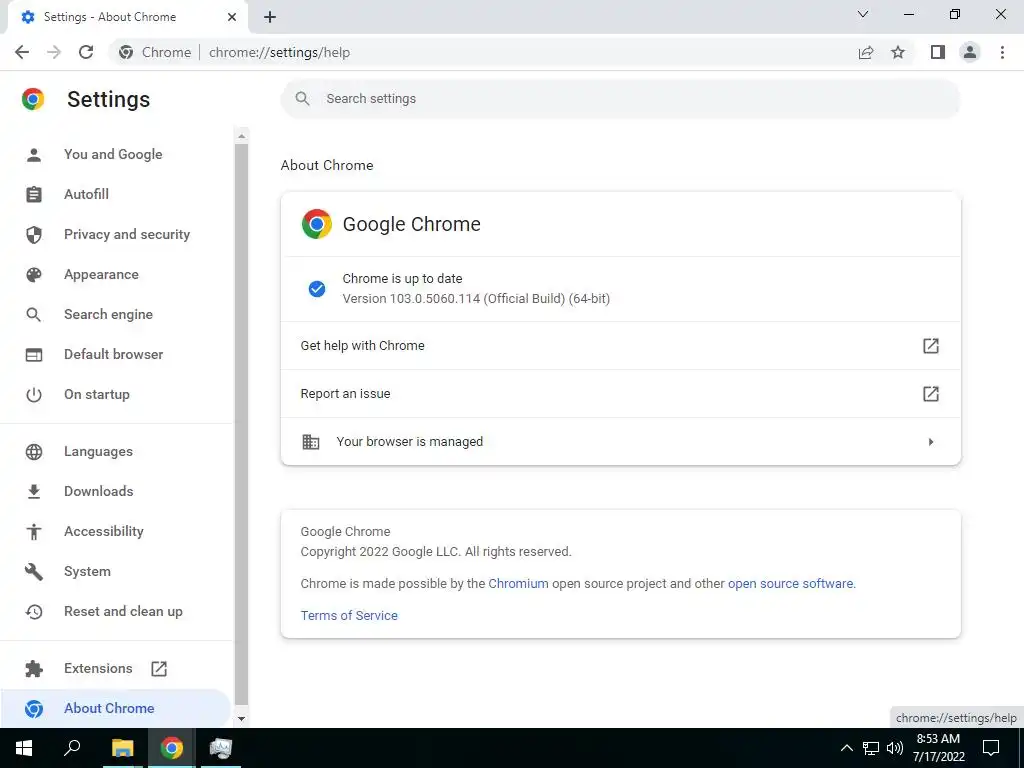Open the tab search chevron in title bar
The image size is (1024, 768).
coord(863,14)
